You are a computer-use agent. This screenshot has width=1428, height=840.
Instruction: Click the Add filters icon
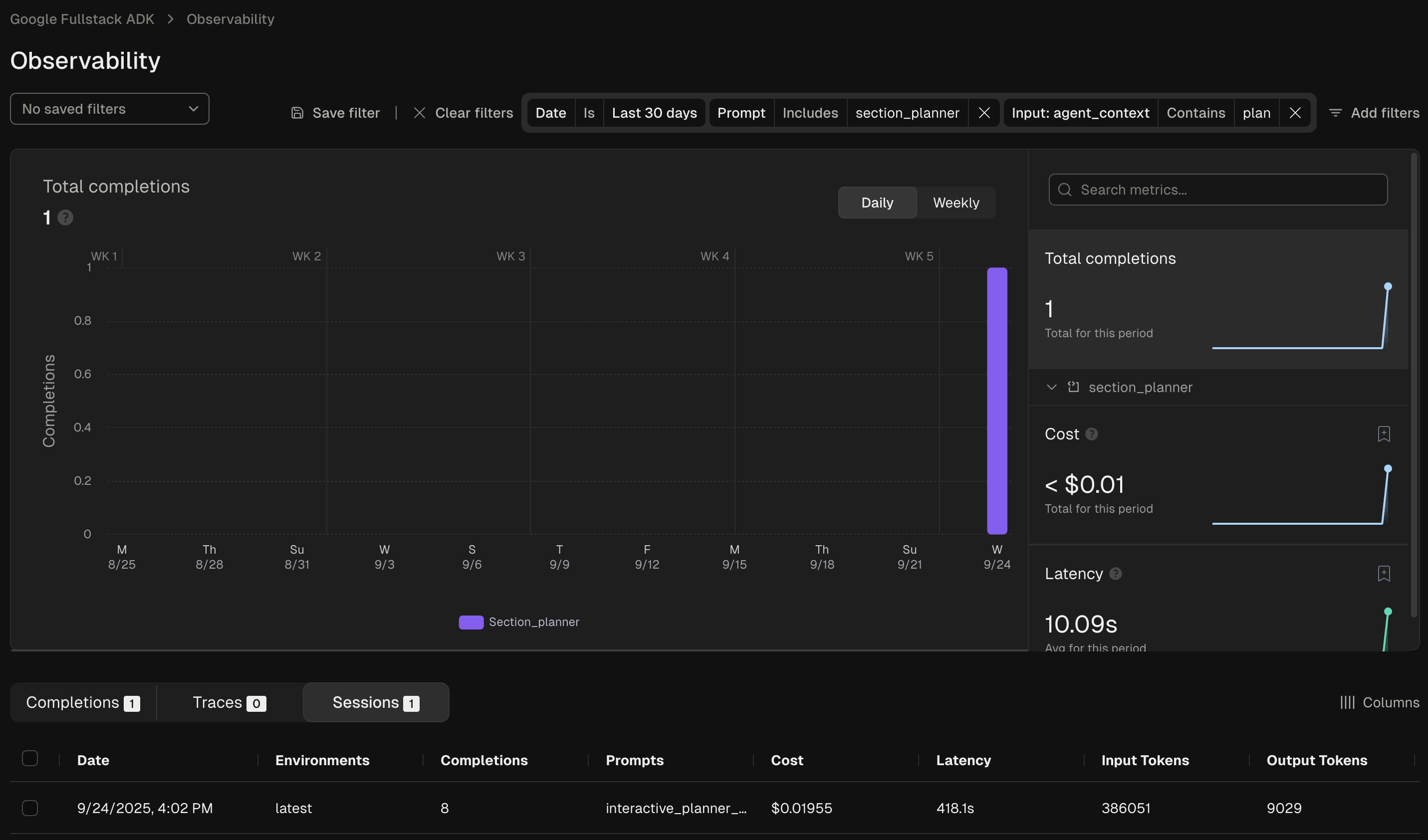[1336, 113]
